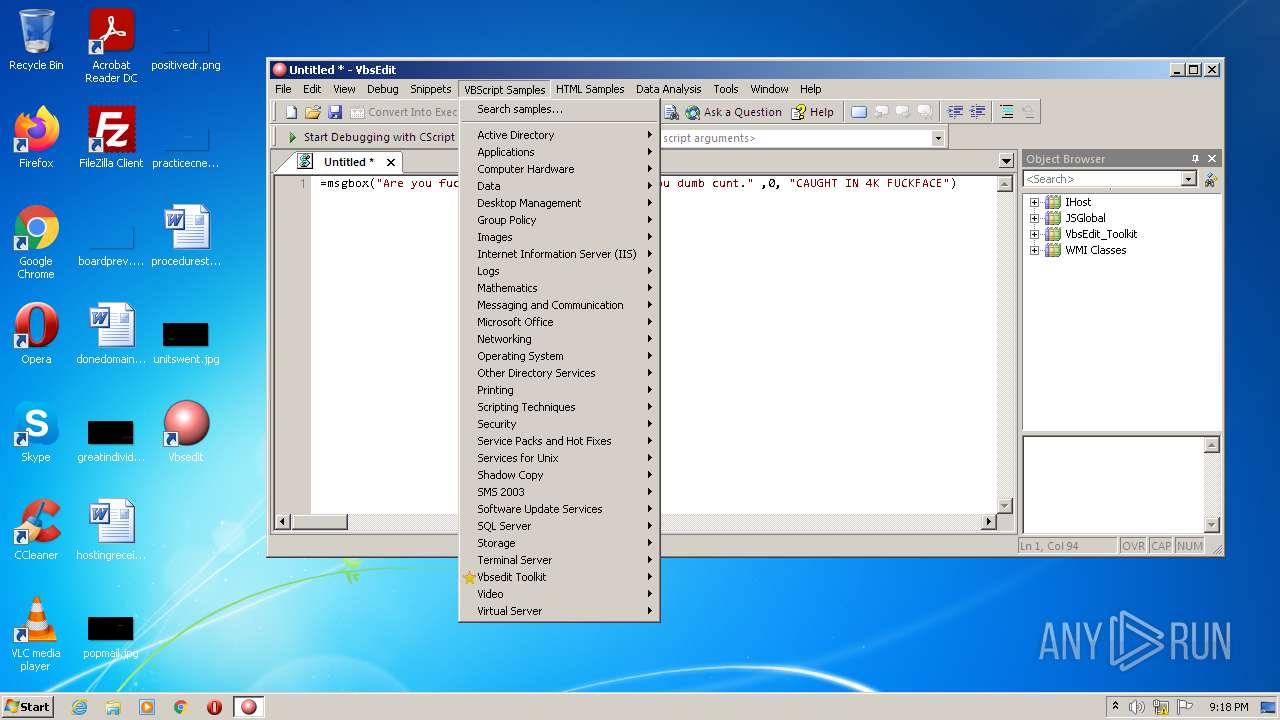This screenshot has width=1280, height=720.
Task: Expand the Computer Hardware submenu
Action: [559, 169]
